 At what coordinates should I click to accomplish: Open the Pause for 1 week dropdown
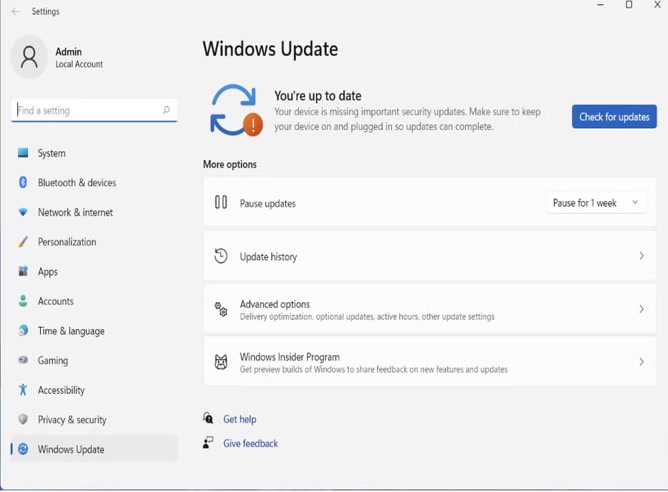tap(596, 203)
